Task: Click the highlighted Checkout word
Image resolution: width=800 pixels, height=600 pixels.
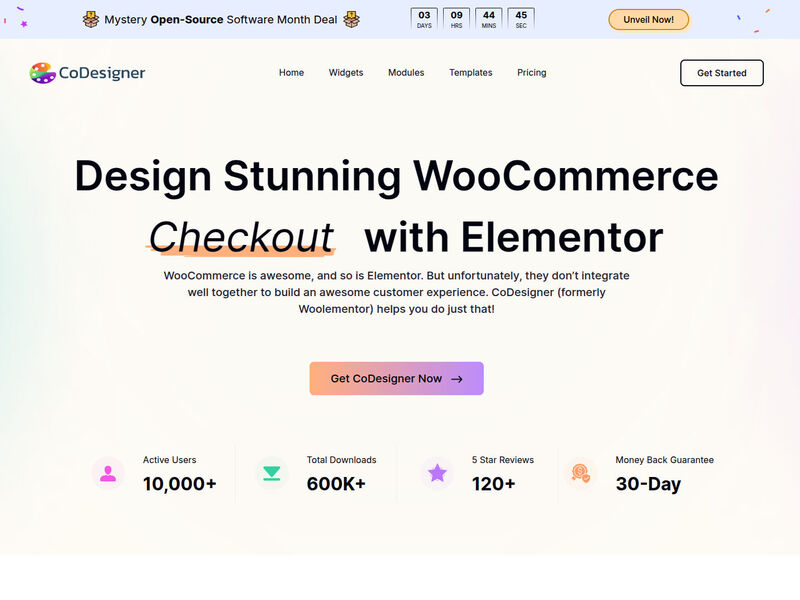Action: 241,237
